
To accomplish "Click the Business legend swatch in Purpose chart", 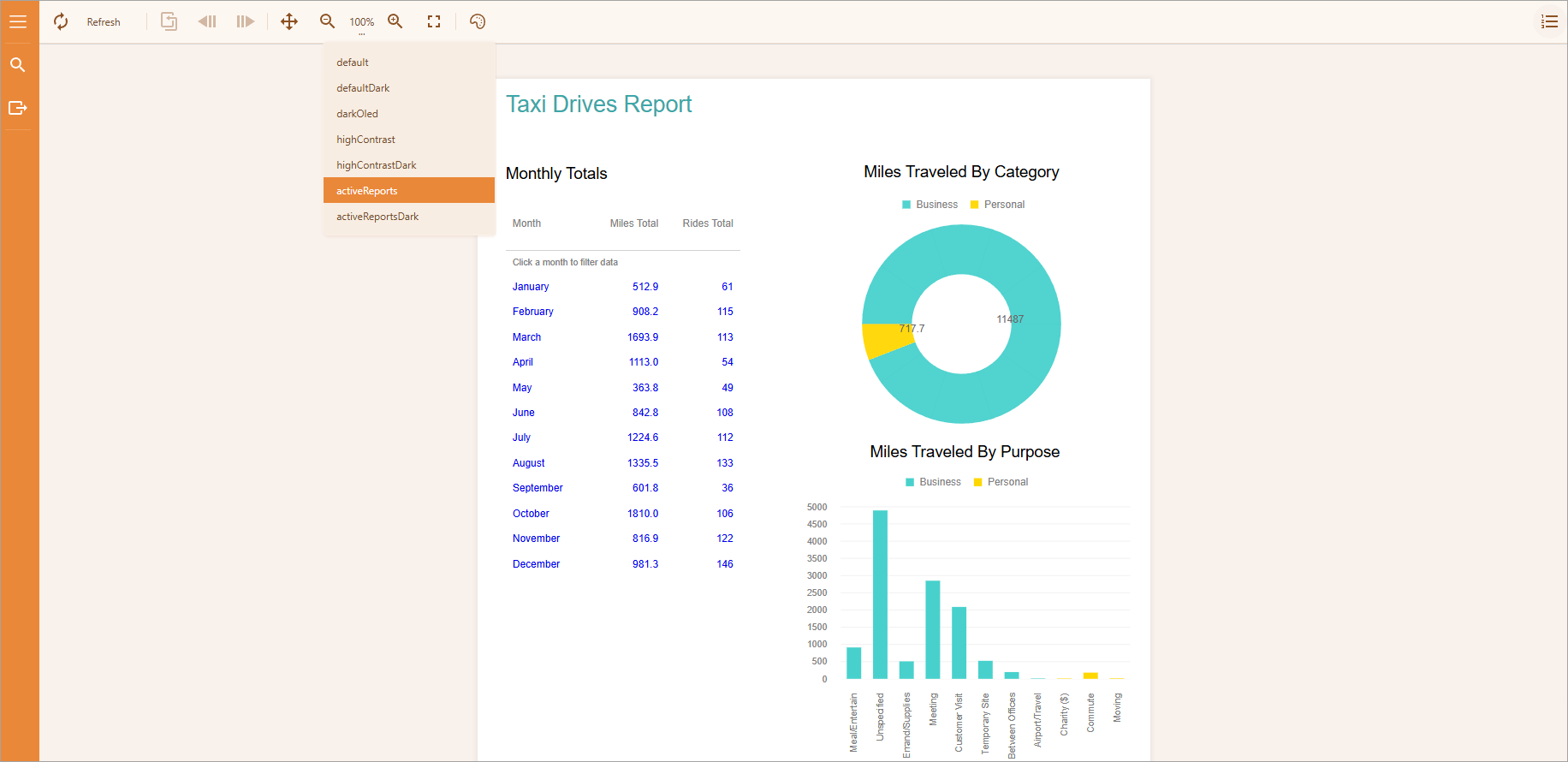I will click(x=910, y=482).
